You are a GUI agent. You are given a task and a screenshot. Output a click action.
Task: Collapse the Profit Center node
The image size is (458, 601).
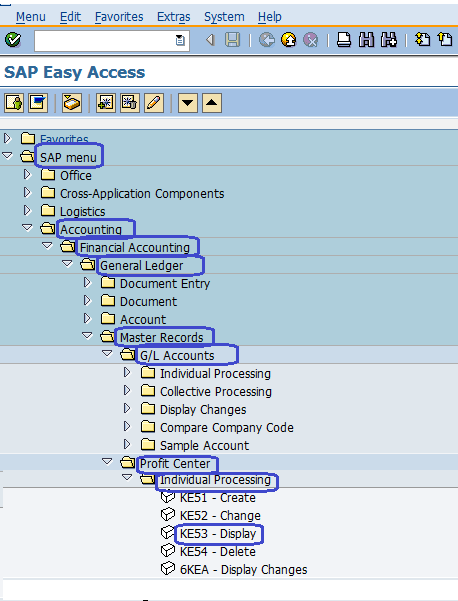pyautogui.click(x=107, y=461)
